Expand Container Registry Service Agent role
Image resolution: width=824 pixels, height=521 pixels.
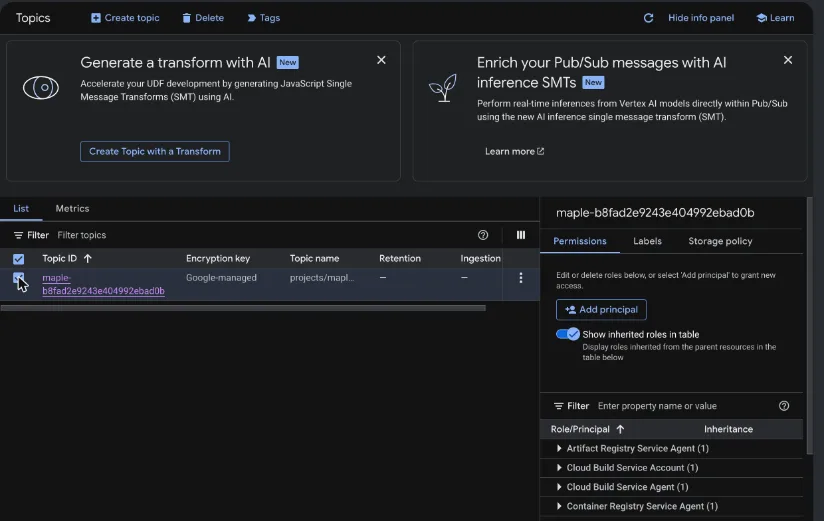[559, 506]
